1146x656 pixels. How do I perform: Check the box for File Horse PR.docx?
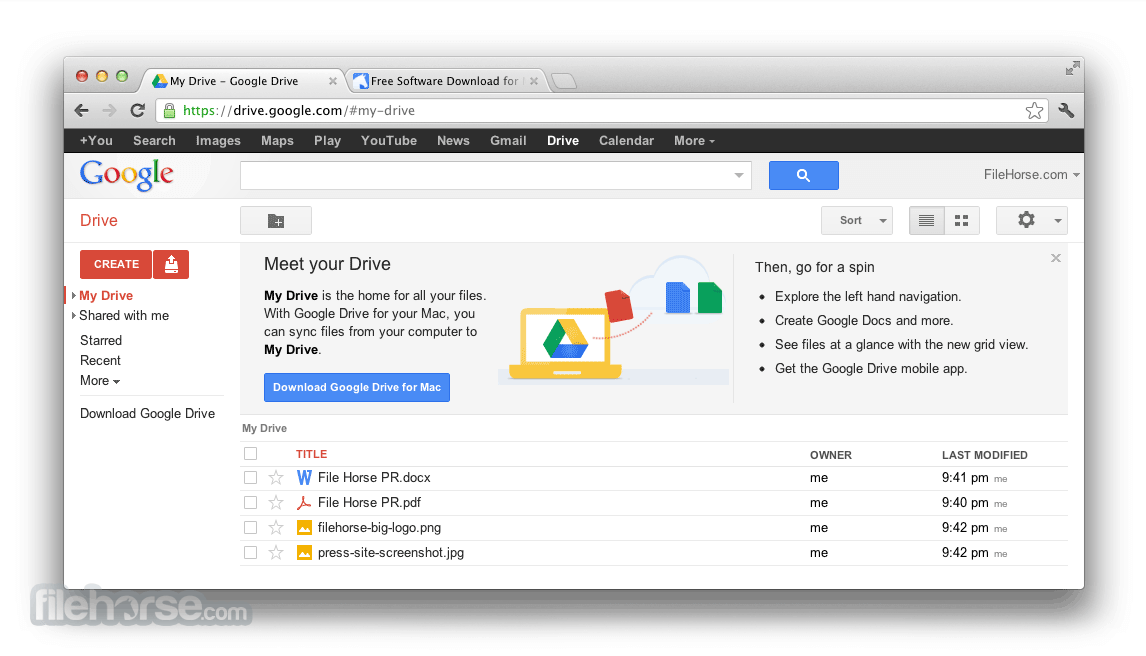tap(251, 478)
